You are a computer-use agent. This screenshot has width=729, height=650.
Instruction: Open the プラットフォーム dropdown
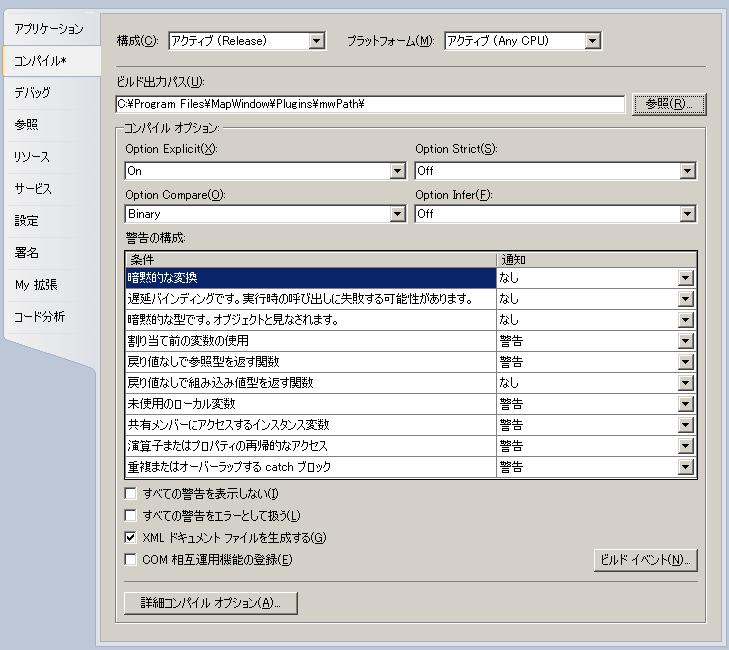(x=592, y=41)
